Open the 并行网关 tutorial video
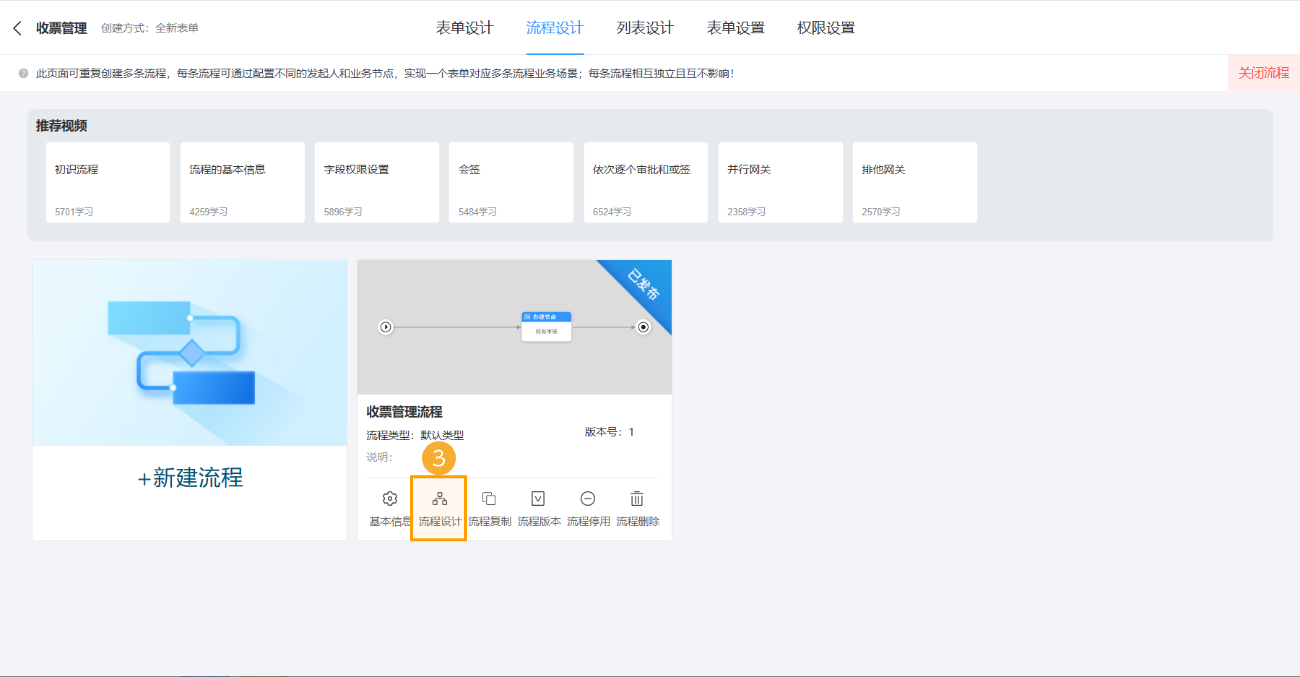Image resolution: width=1300 pixels, height=677 pixels. pos(779,182)
